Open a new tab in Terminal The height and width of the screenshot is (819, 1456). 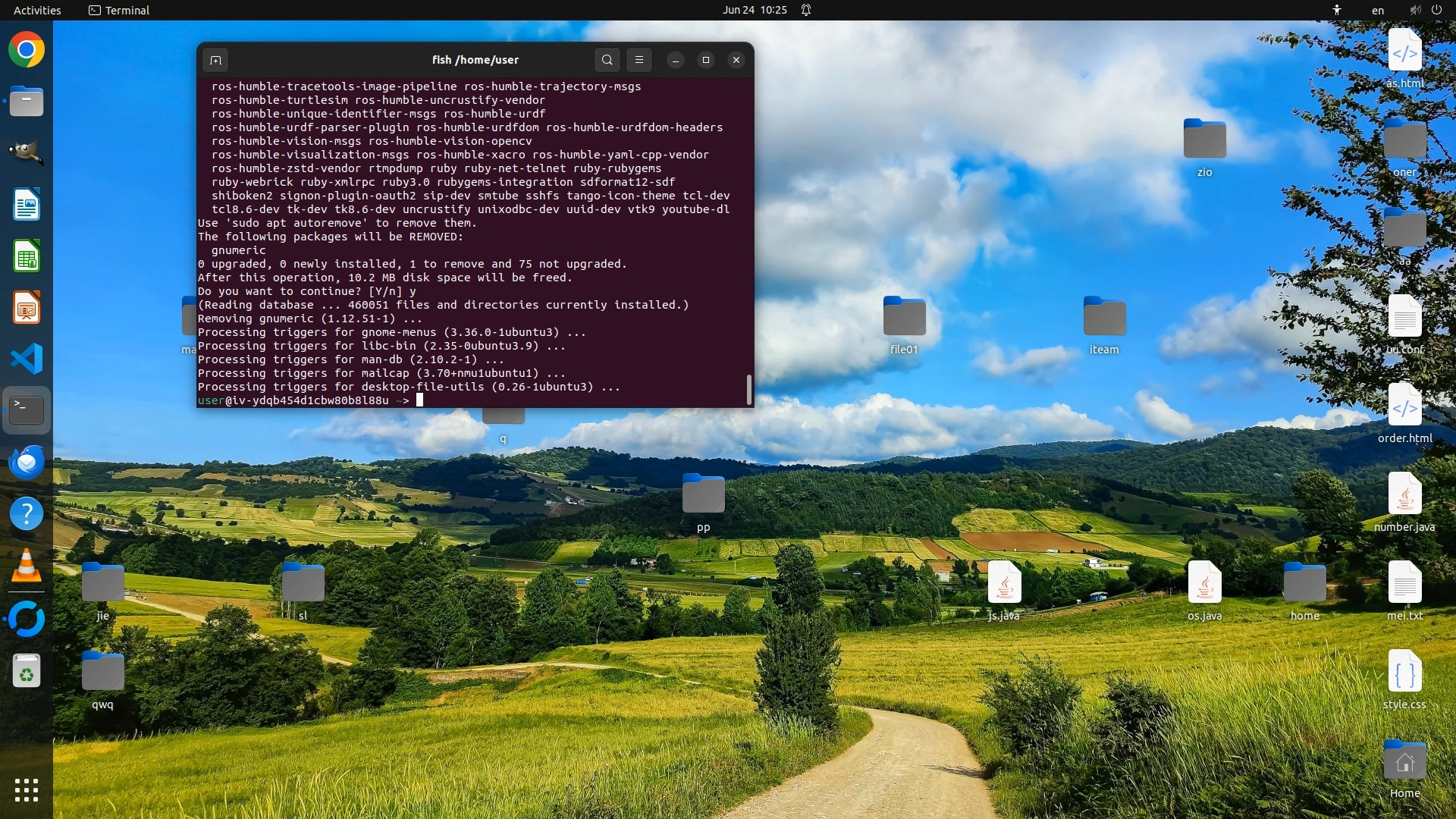coord(215,60)
